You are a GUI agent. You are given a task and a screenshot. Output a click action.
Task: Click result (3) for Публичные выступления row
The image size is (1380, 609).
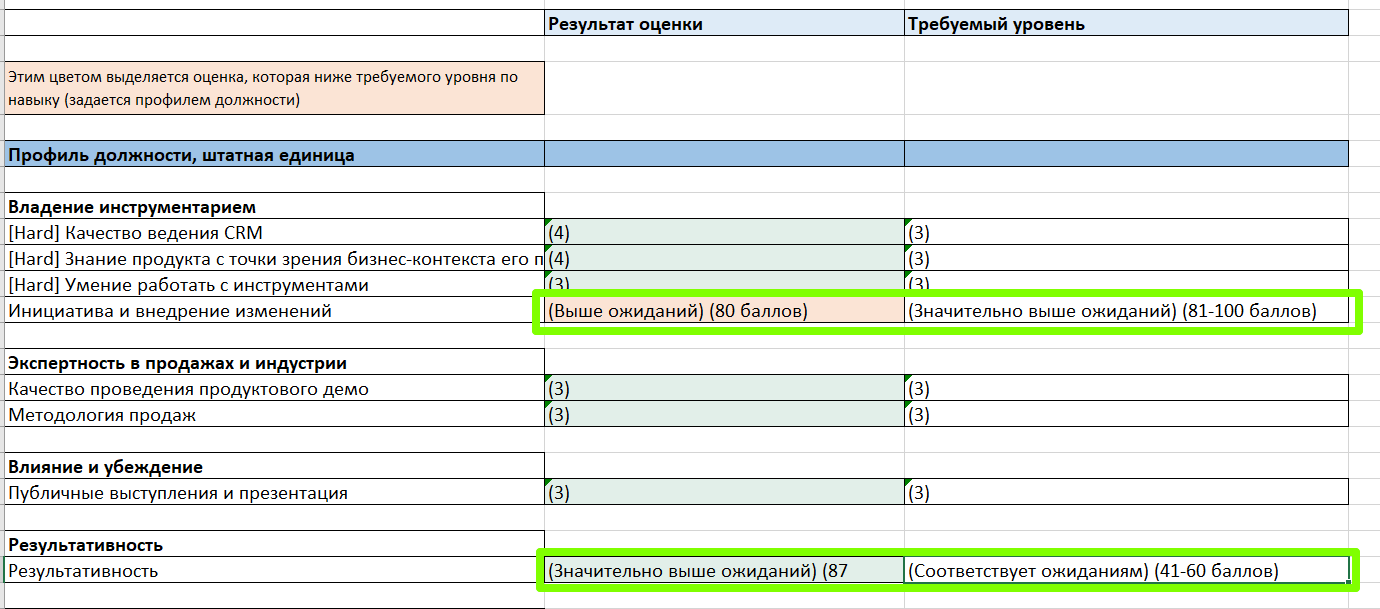(725, 492)
